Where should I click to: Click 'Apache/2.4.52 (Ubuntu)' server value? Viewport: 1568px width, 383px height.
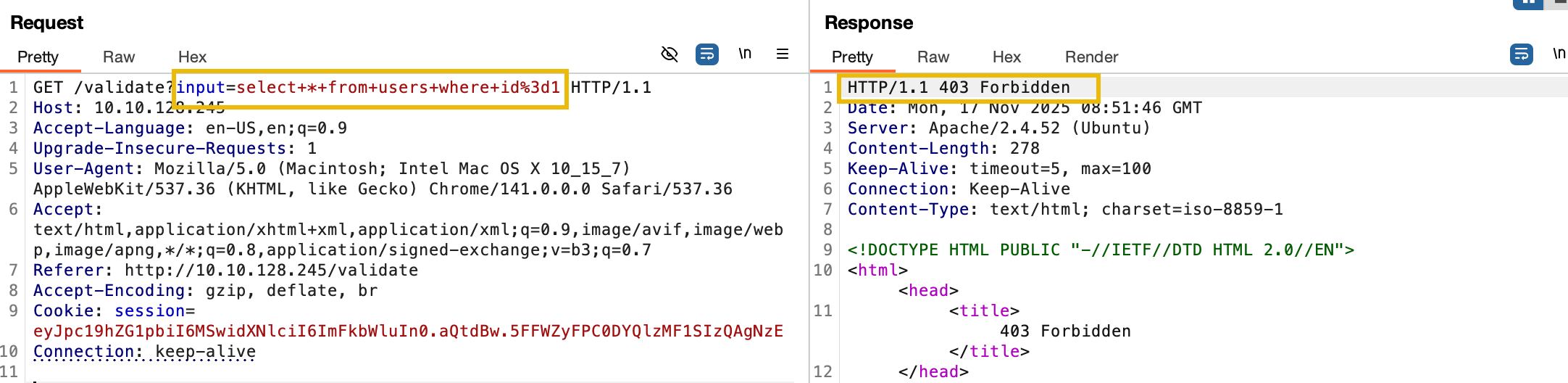(1040, 128)
